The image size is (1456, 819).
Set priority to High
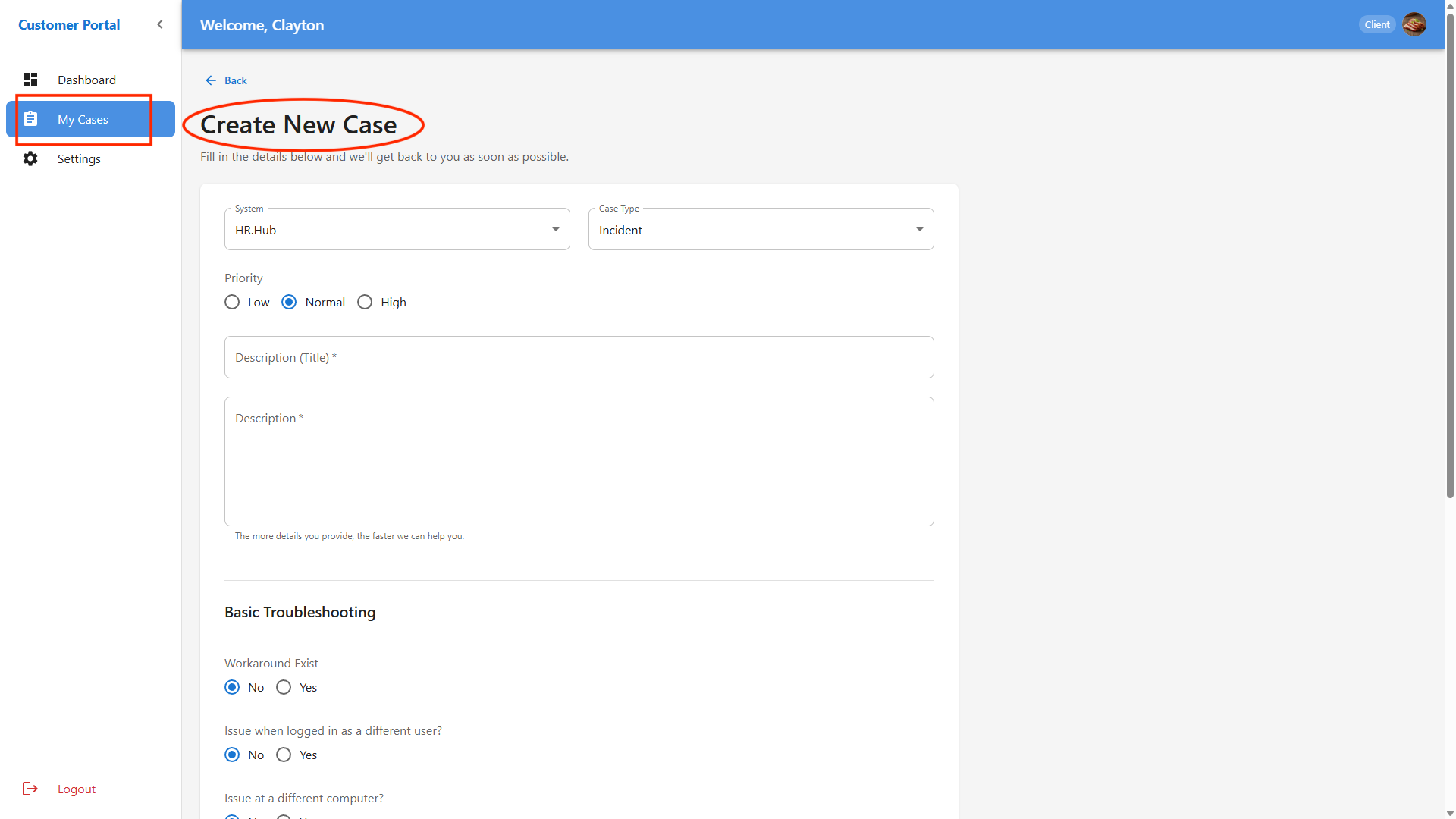tap(365, 302)
